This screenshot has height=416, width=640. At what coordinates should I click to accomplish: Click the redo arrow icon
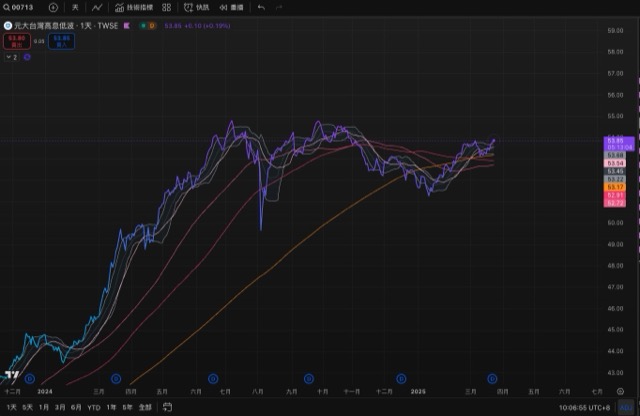click(279, 7)
